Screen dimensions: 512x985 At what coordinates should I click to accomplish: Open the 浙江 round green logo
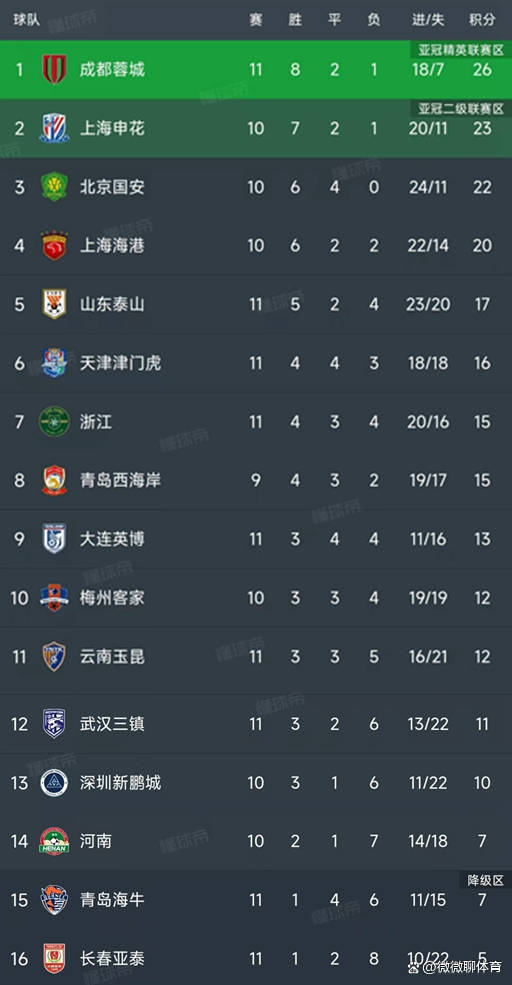point(55,422)
